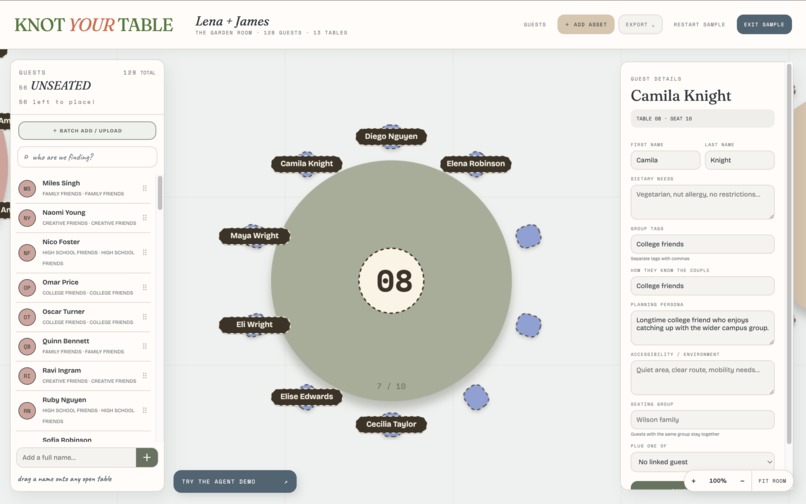The image size is (806, 504).
Task: Click Batch Add / Upload button
Action: tap(87, 131)
